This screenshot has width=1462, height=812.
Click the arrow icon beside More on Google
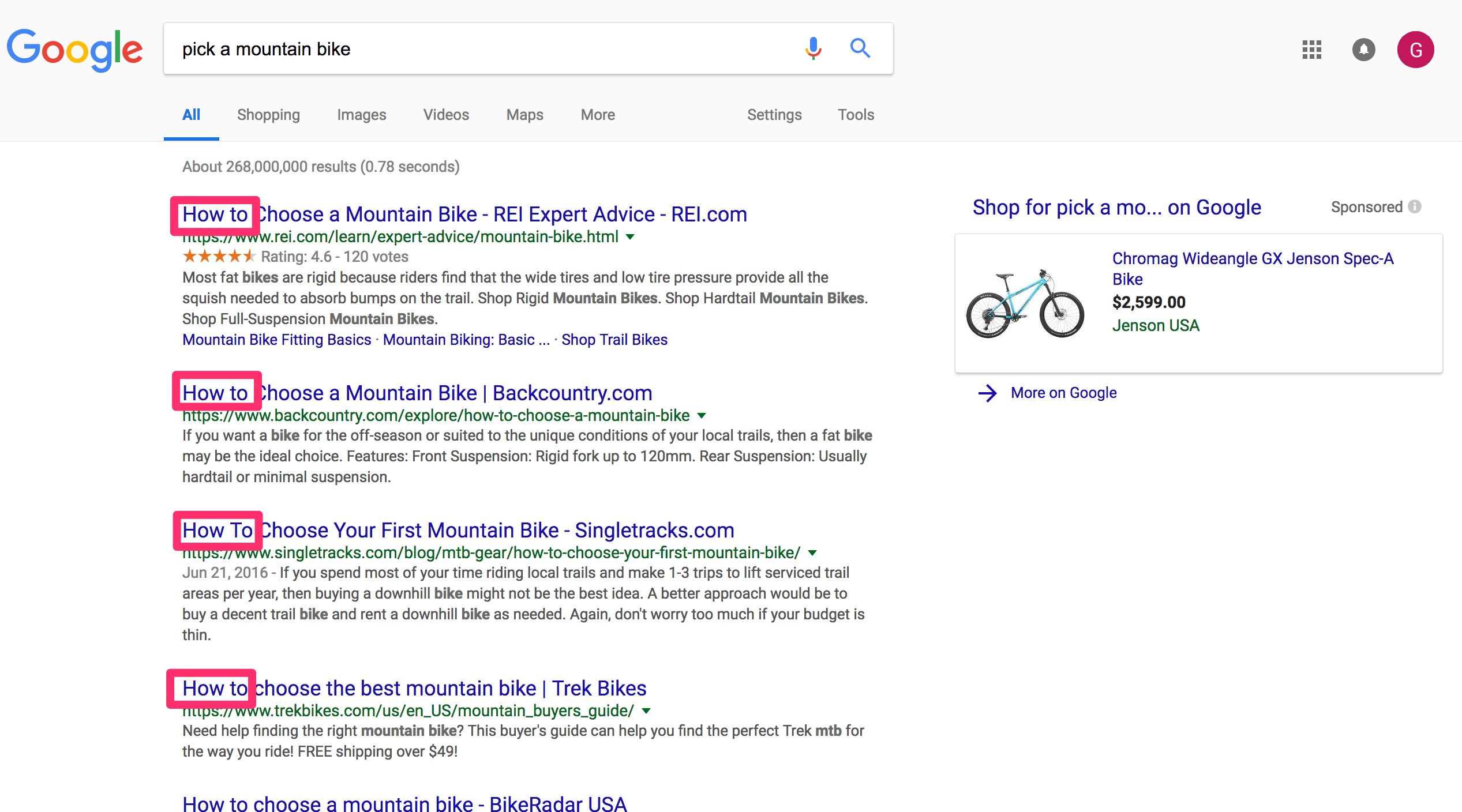987,393
